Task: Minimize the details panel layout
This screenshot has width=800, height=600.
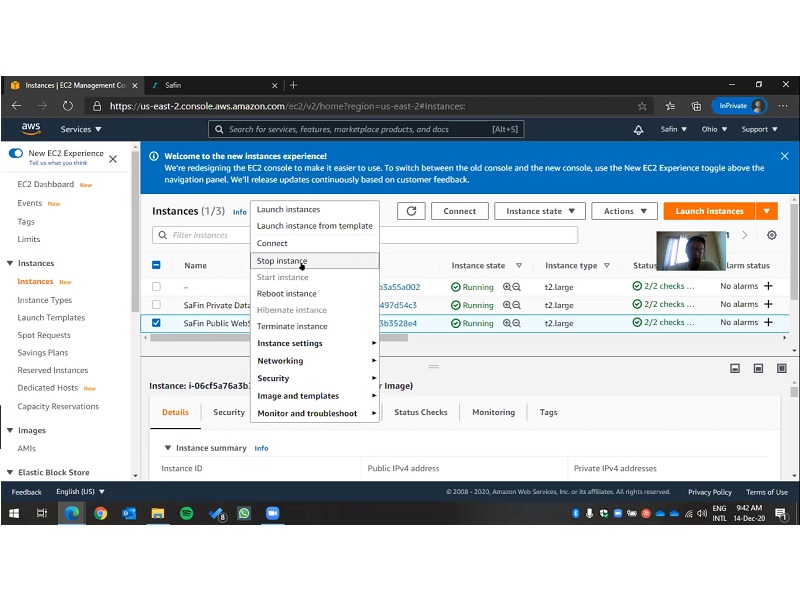Action: [735, 368]
